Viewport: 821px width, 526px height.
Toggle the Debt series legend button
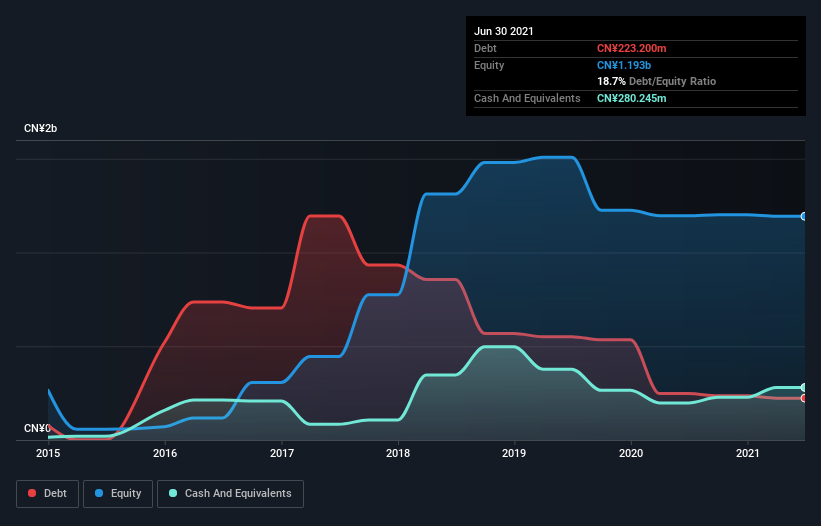[48, 494]
